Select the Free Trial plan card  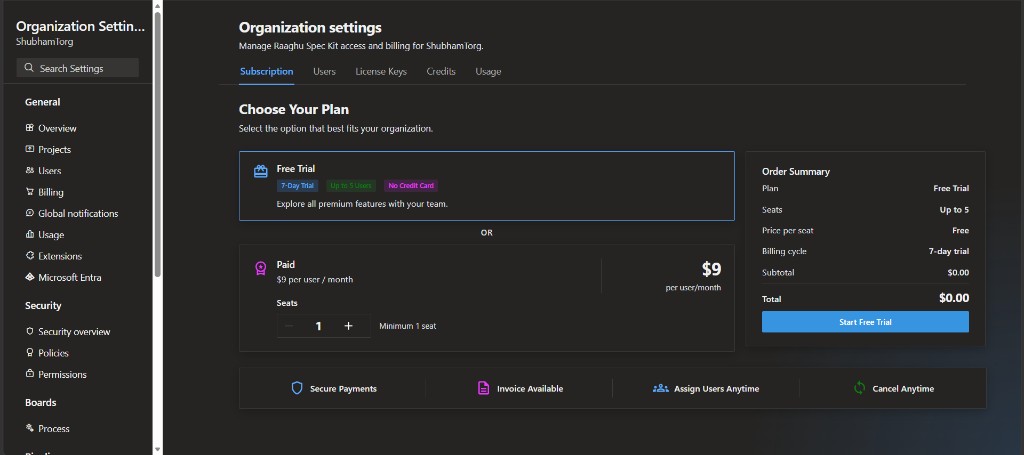click(x=487, y=186)
